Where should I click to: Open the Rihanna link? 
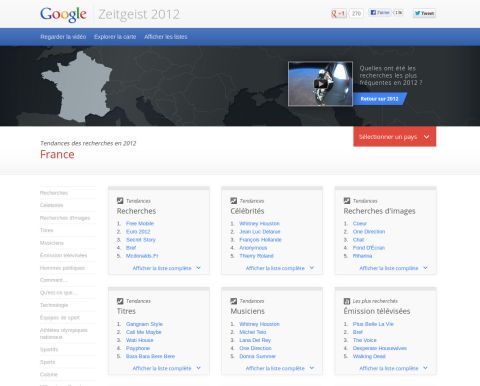(x=362, y=256)
